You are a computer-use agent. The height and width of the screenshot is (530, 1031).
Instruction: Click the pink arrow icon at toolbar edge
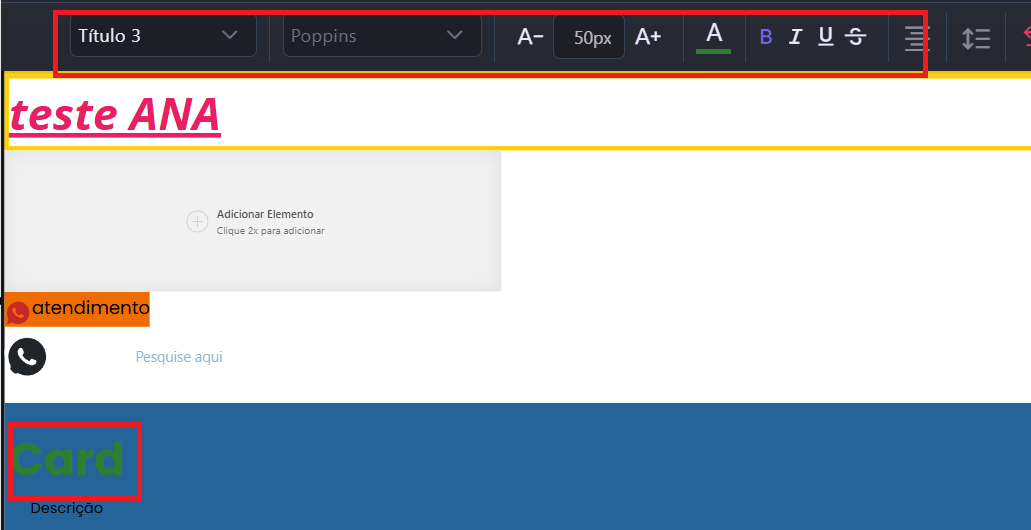point(1025,36)
